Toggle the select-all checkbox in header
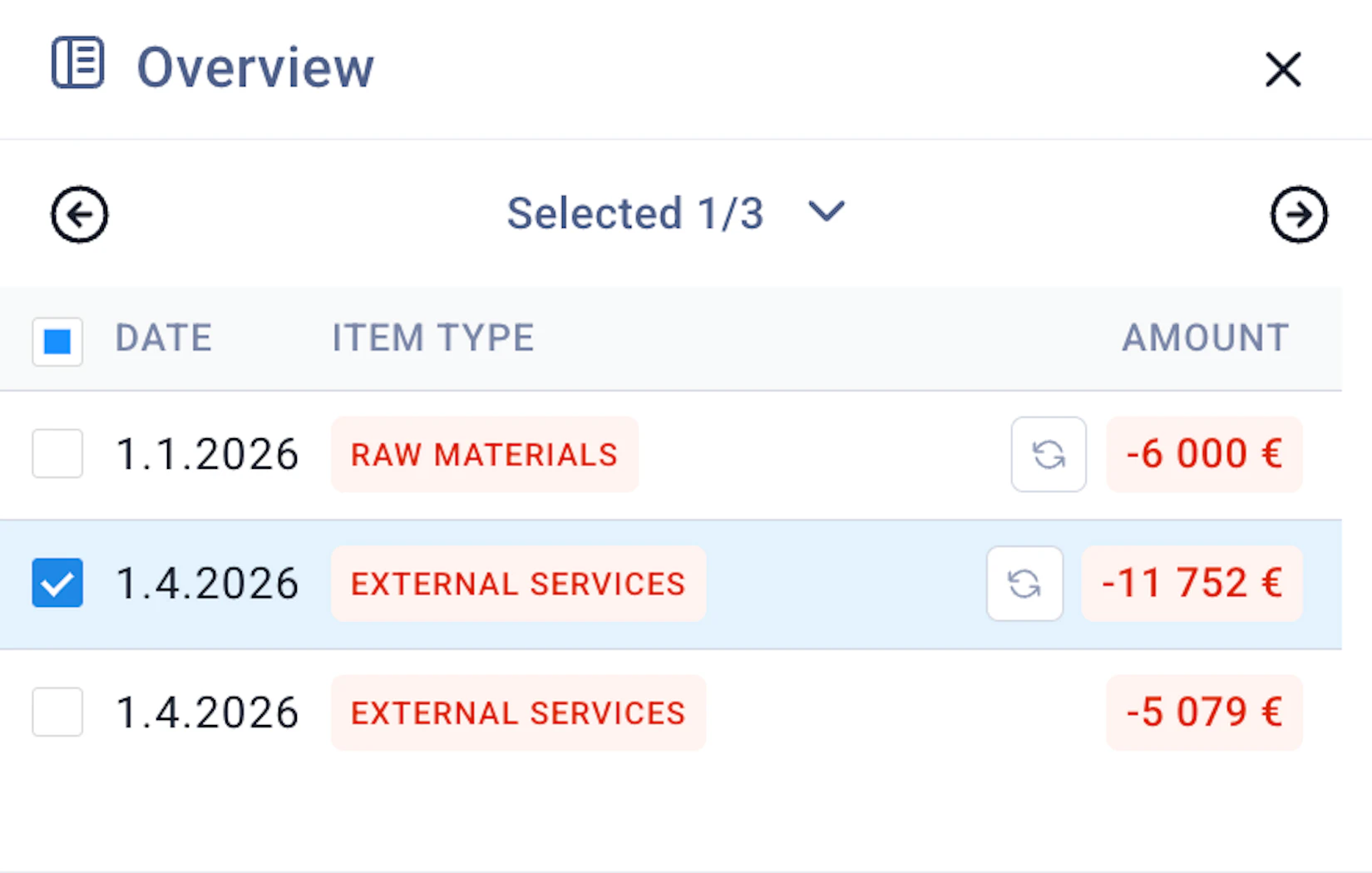This screenshot has width=1372, height=873. coord(57,341)
